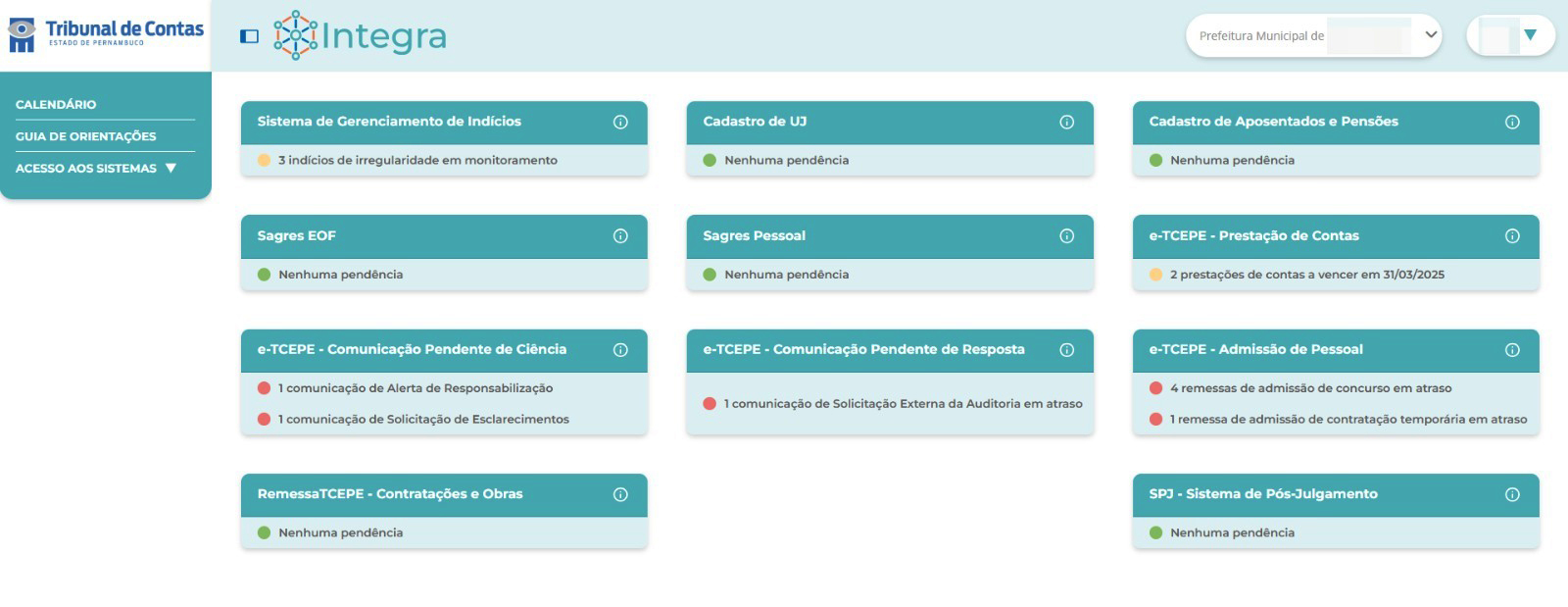Open e-TCEPE Comunicação Pendente de Ciência header
The width and height of the screenshot is (1568, 607).
tap(444, 350)
